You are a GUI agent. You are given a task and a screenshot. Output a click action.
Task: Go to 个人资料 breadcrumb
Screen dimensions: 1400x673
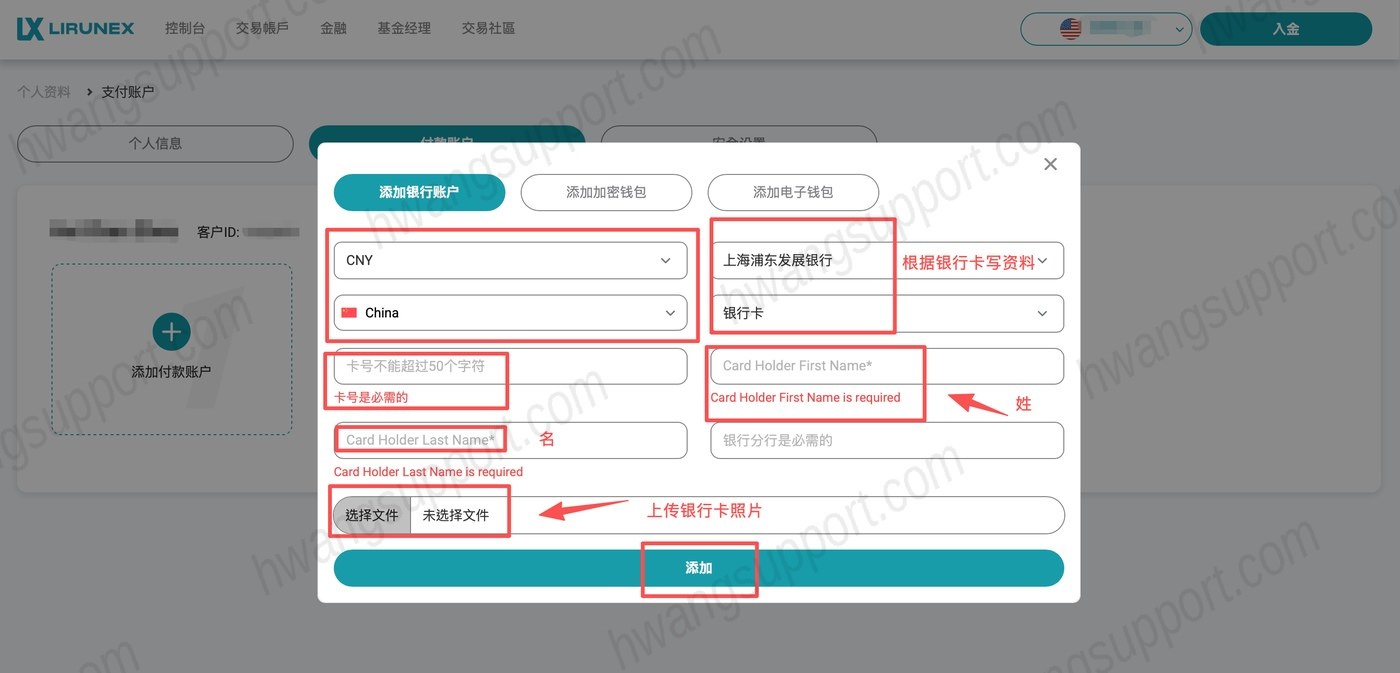tap(44, 91)
